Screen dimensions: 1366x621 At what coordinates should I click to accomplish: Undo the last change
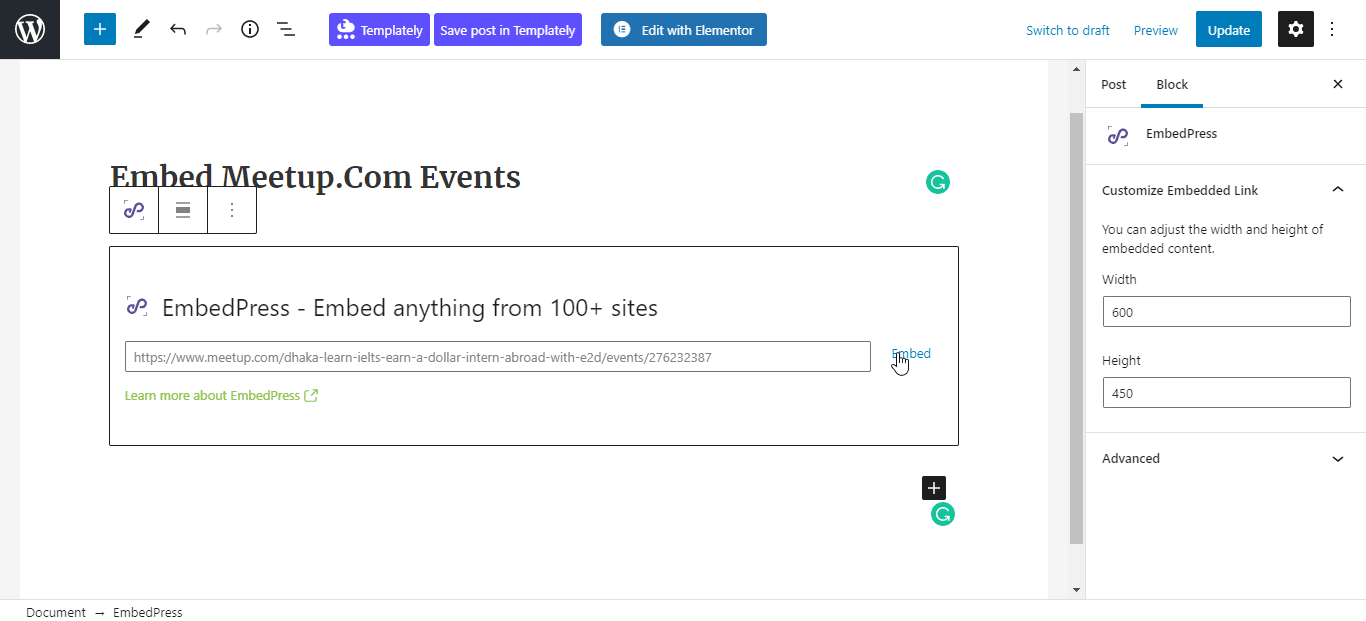point(178,29)
